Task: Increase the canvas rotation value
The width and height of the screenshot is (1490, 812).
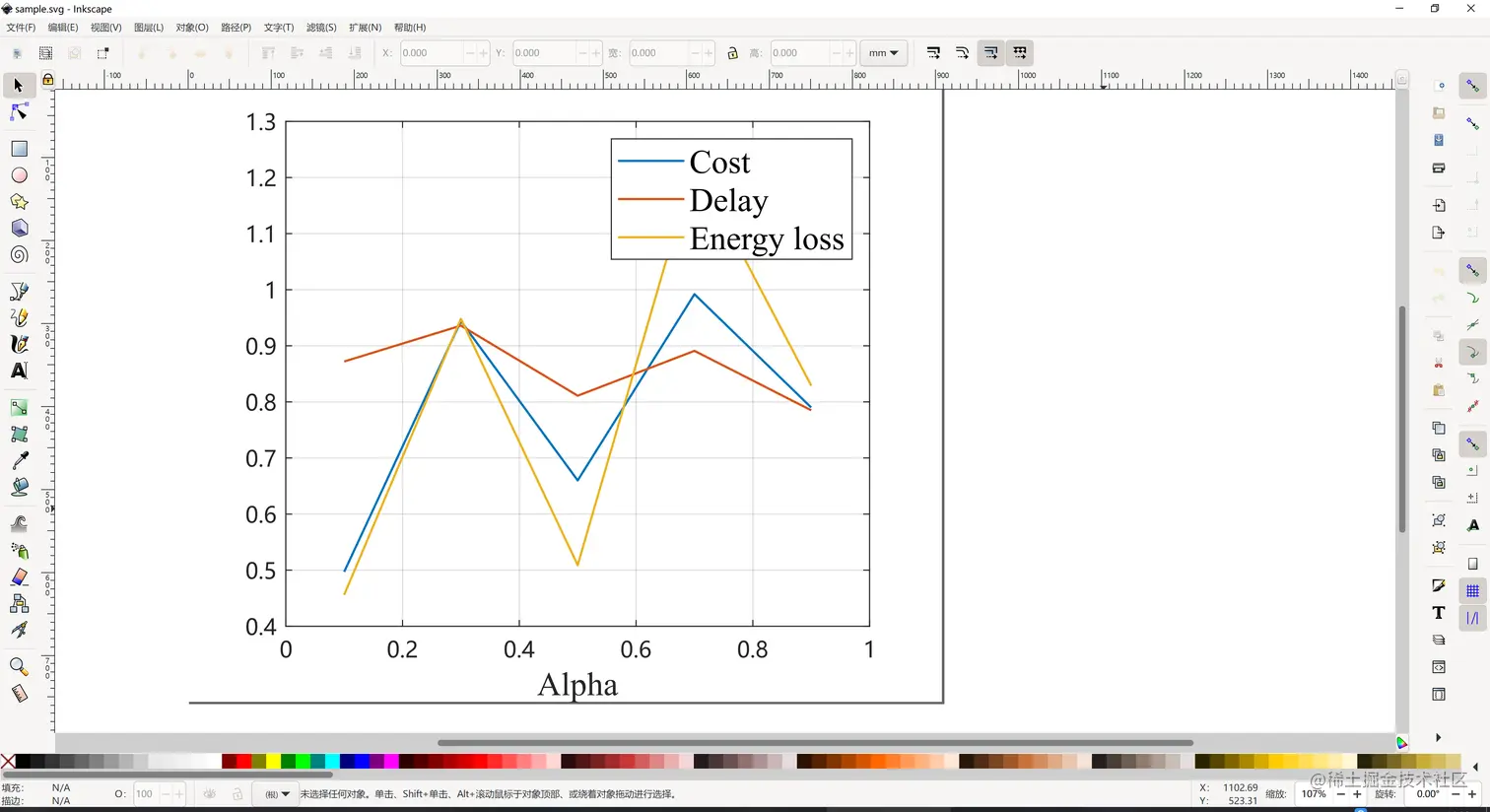Action: (x=1472, y=794)
